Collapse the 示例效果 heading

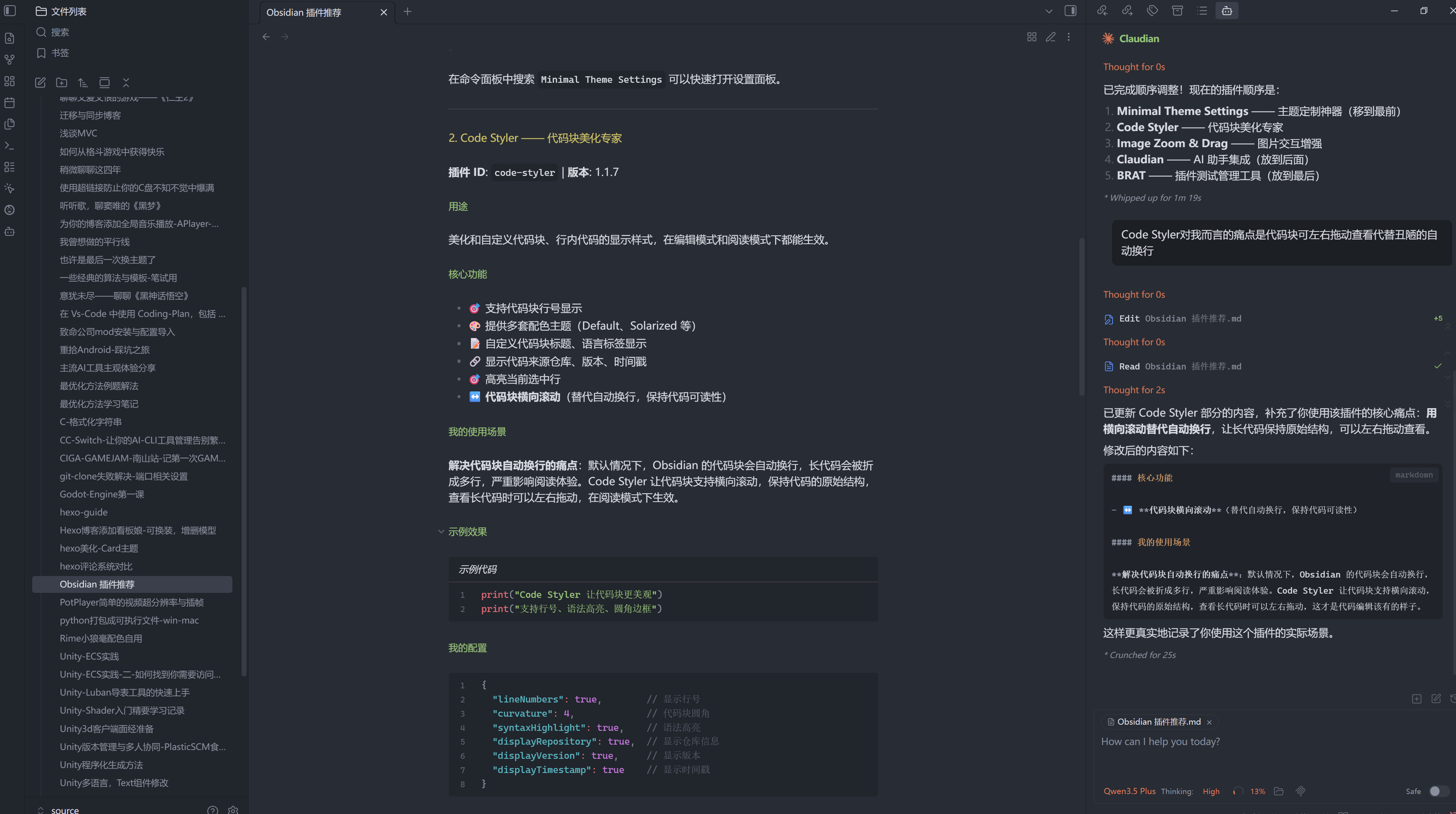tap(441, 532)
